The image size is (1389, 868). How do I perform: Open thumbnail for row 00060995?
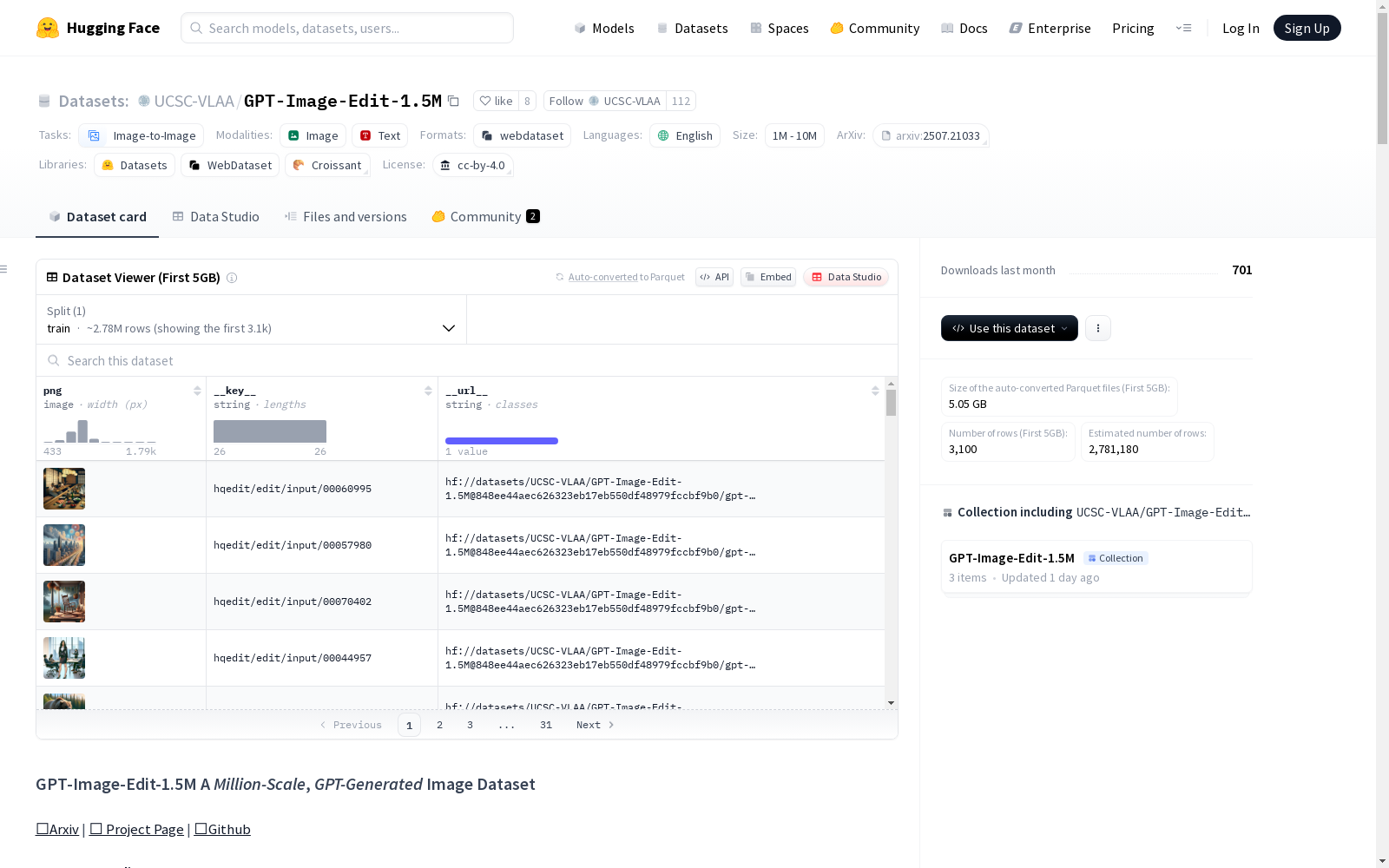coord(64,489)
